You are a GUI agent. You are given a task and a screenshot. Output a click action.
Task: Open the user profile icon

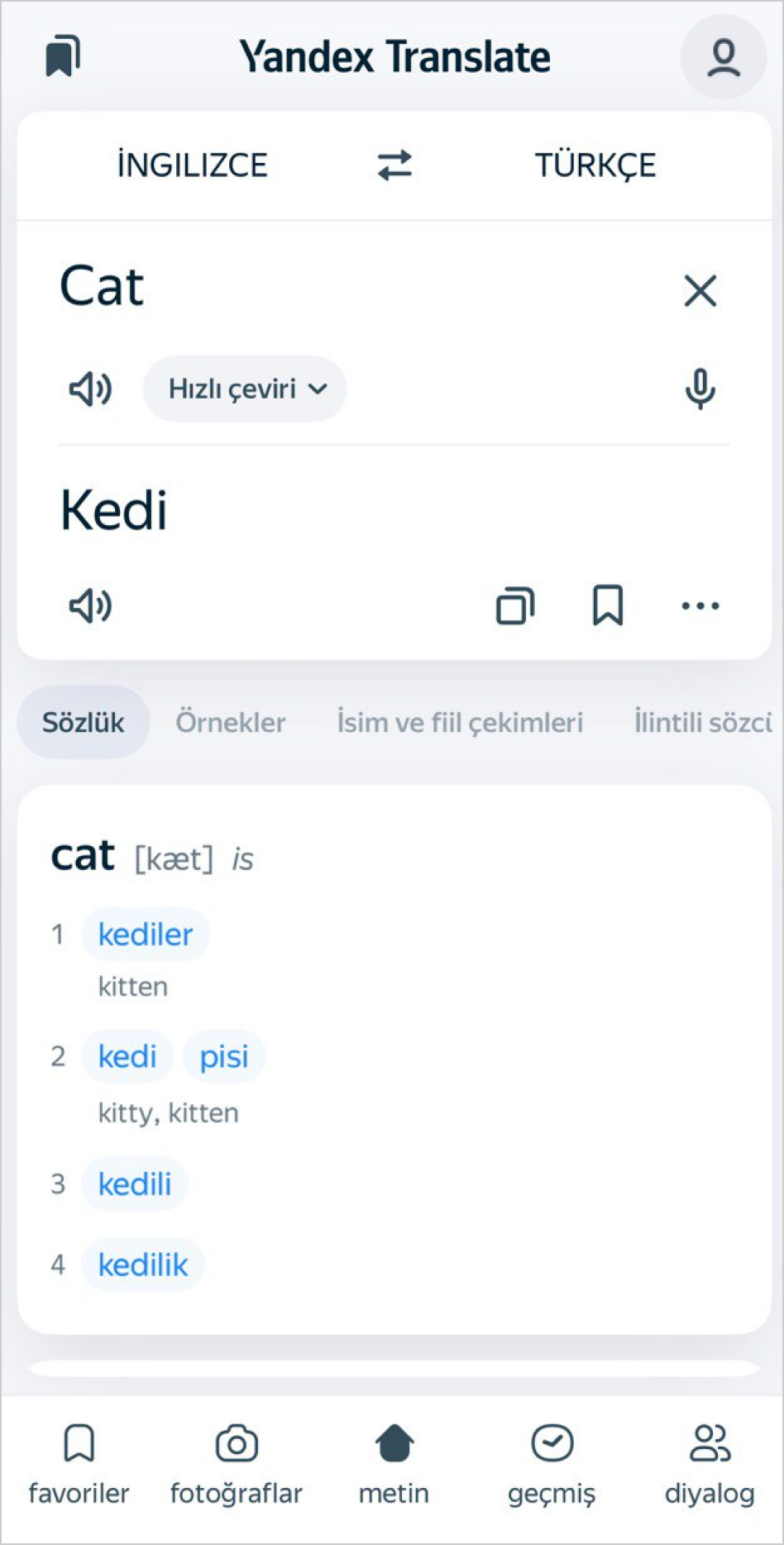tap(723, 57)
